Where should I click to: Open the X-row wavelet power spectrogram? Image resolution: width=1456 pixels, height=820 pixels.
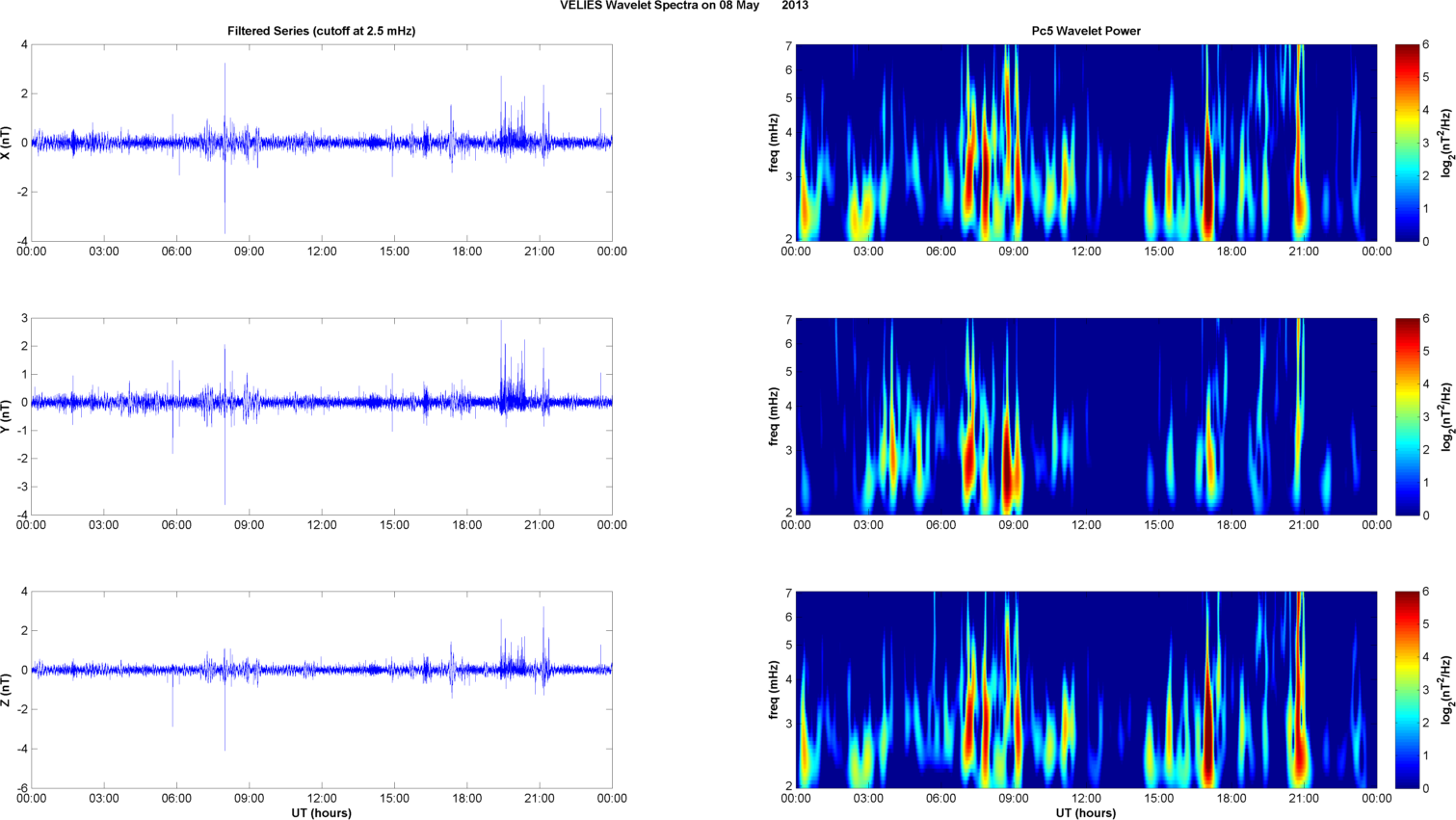tap(1086, 143)
